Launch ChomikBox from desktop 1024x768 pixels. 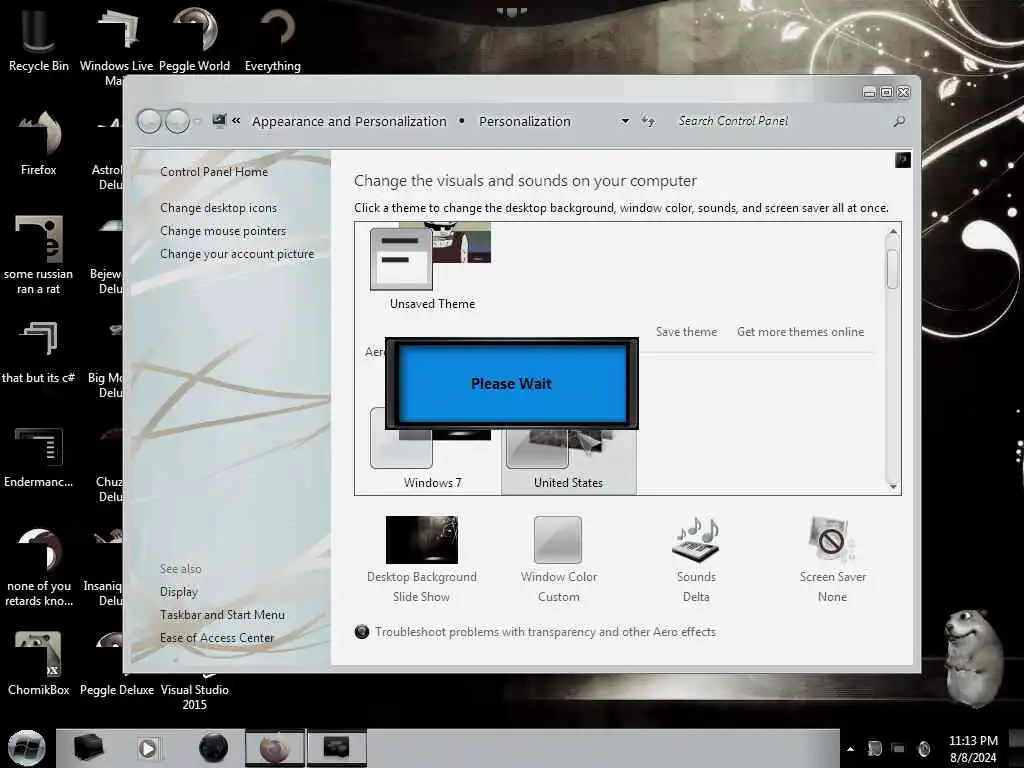pos(38,664)
